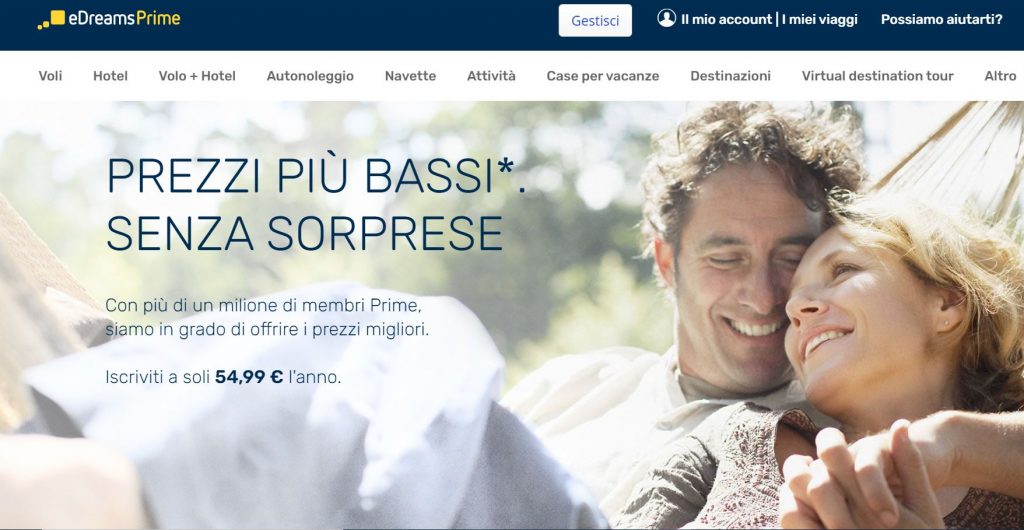Viewport: 1024px width, 530px height.
Task: Open the Destinazioni menu item
Action: [x=730, y=76]
